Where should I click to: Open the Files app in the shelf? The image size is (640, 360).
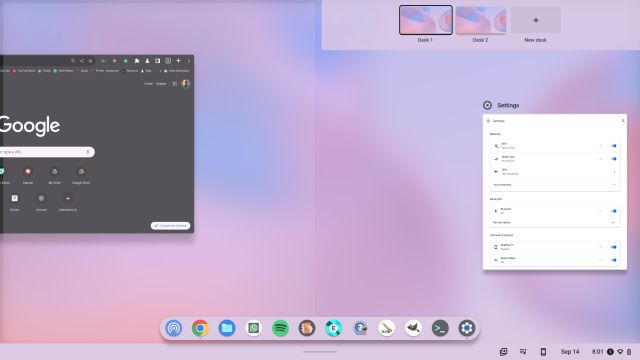point(227,328)
